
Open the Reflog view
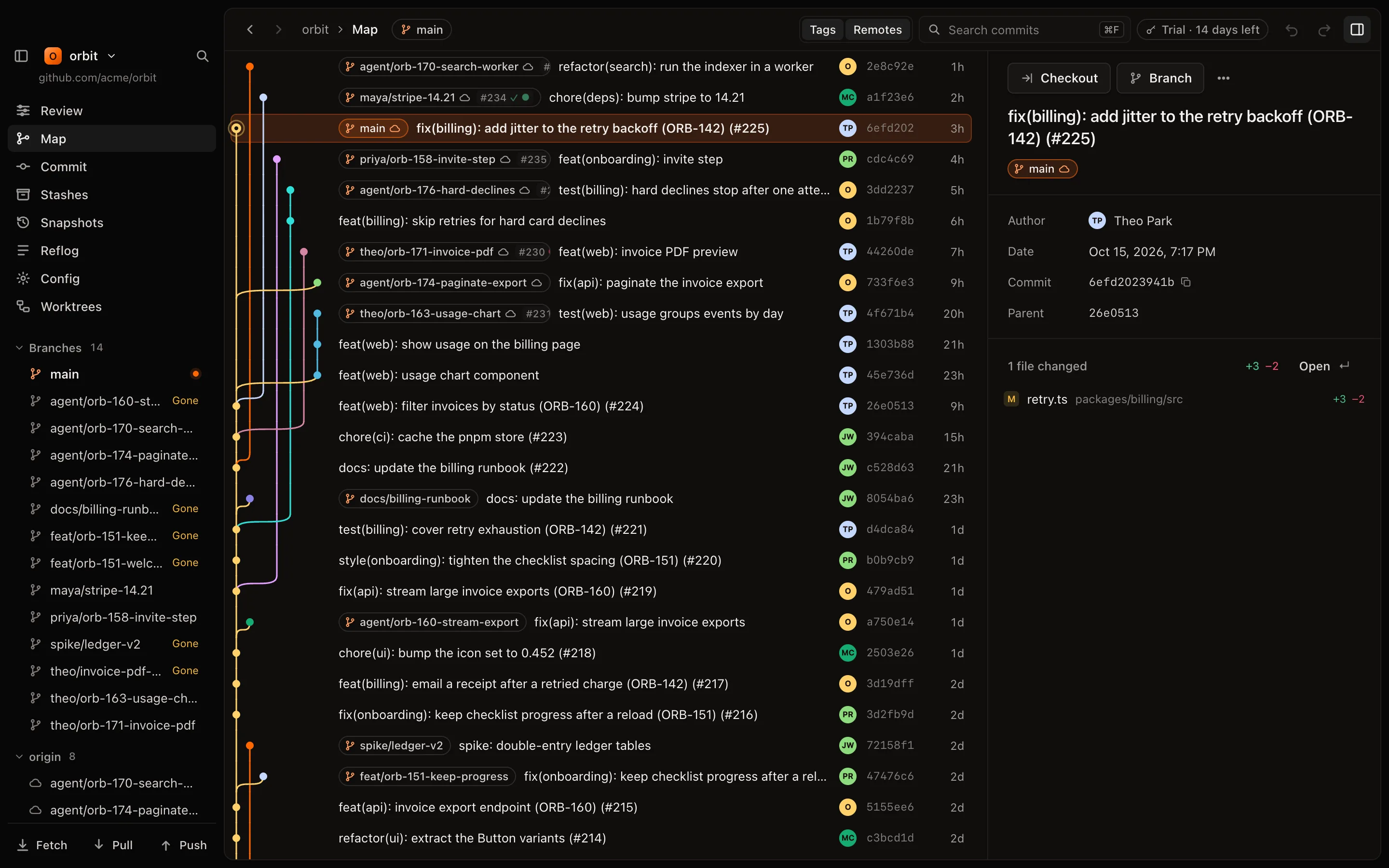pos(112,250)
